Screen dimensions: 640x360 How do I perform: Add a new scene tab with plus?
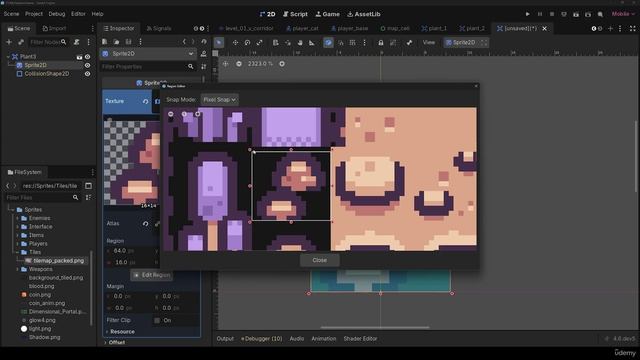610,28
